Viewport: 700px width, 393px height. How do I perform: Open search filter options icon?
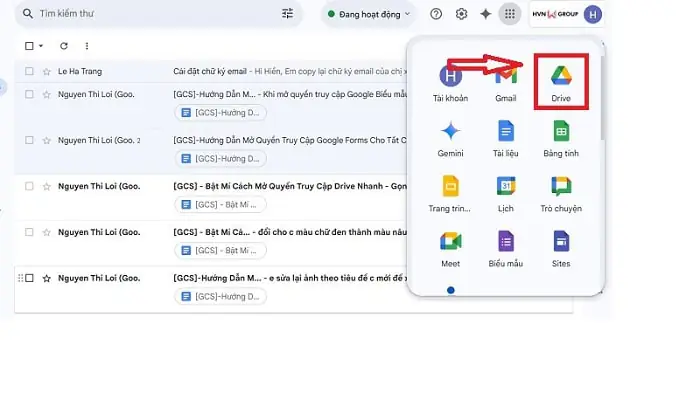point(288,14)
